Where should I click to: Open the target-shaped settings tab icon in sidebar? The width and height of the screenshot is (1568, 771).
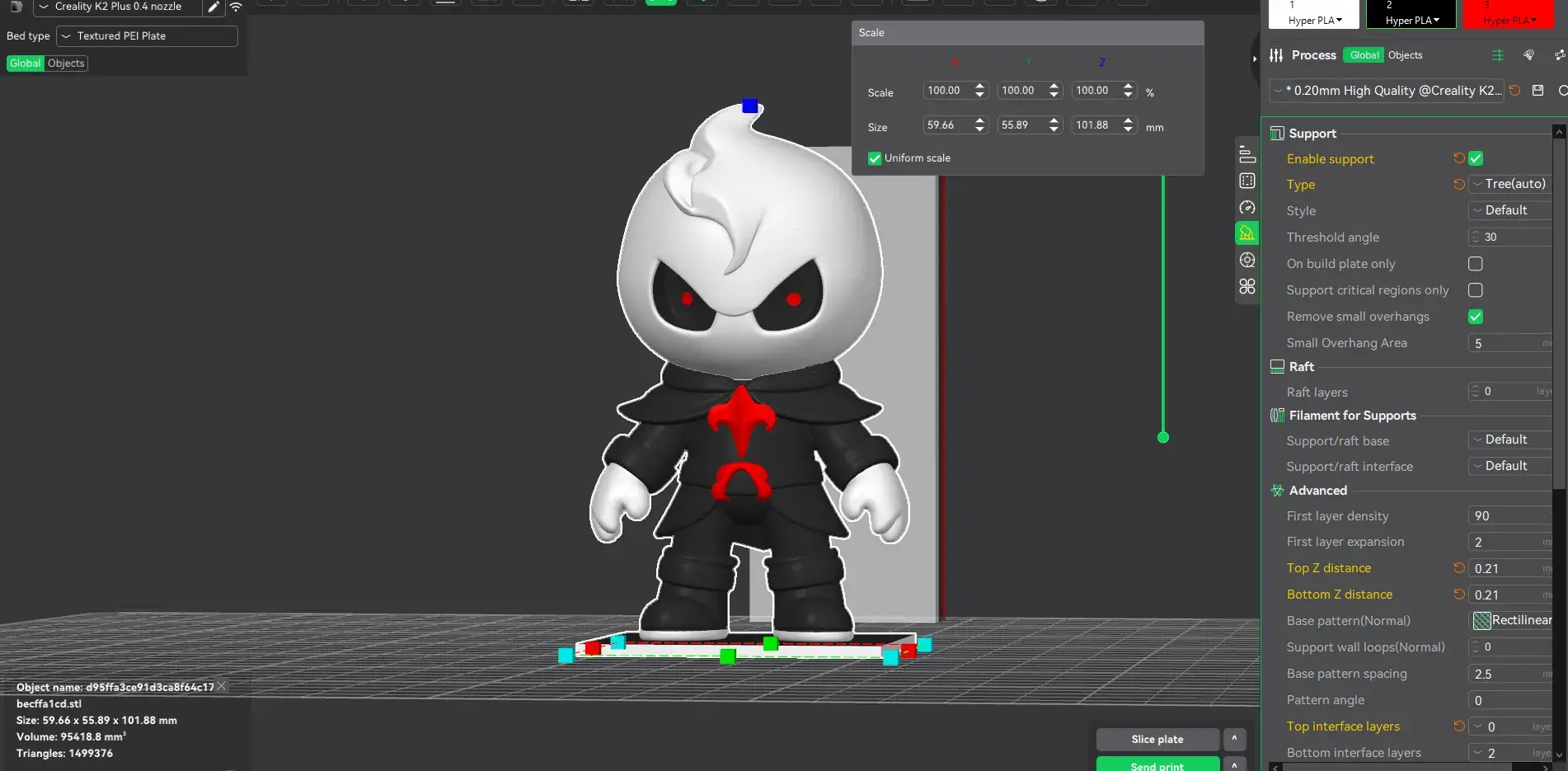click(x=1247, y=260)
